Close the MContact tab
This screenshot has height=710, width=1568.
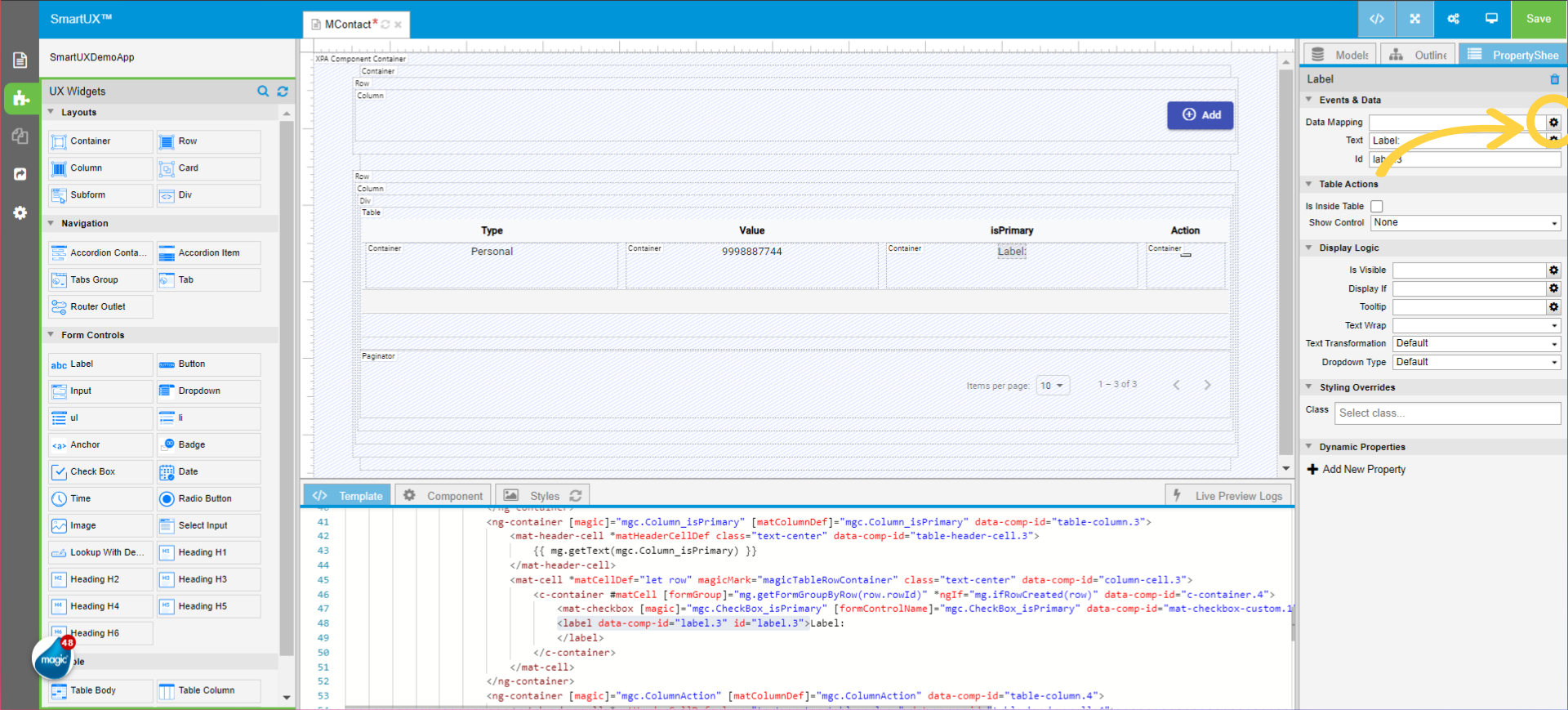point(398,25)
